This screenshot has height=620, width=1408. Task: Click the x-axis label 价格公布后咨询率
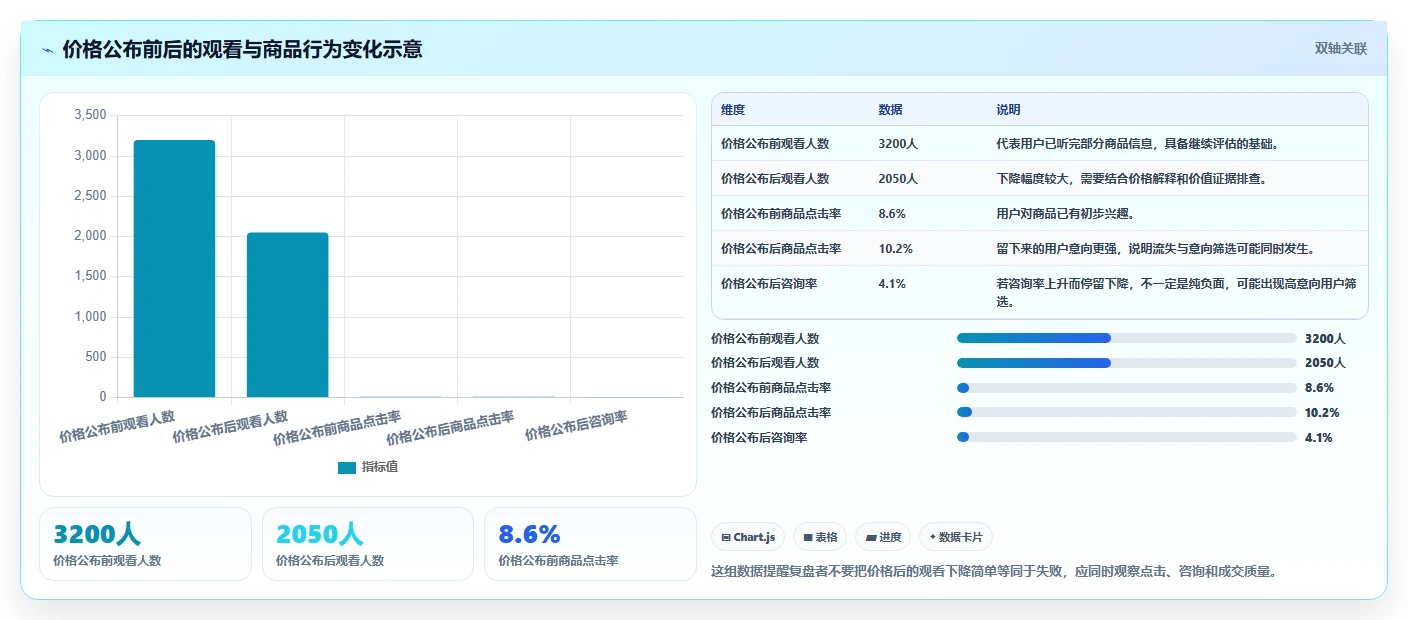point(576,425)
